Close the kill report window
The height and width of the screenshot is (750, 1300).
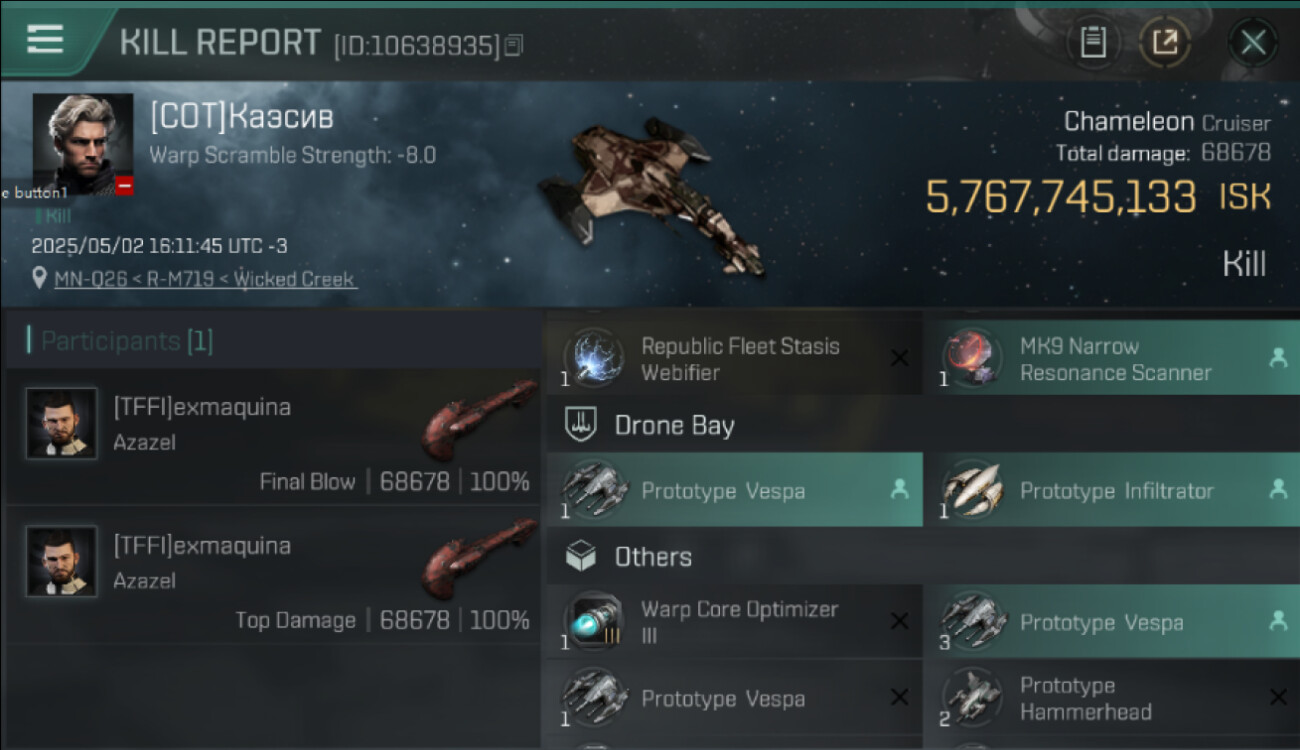coord(1253,43)
